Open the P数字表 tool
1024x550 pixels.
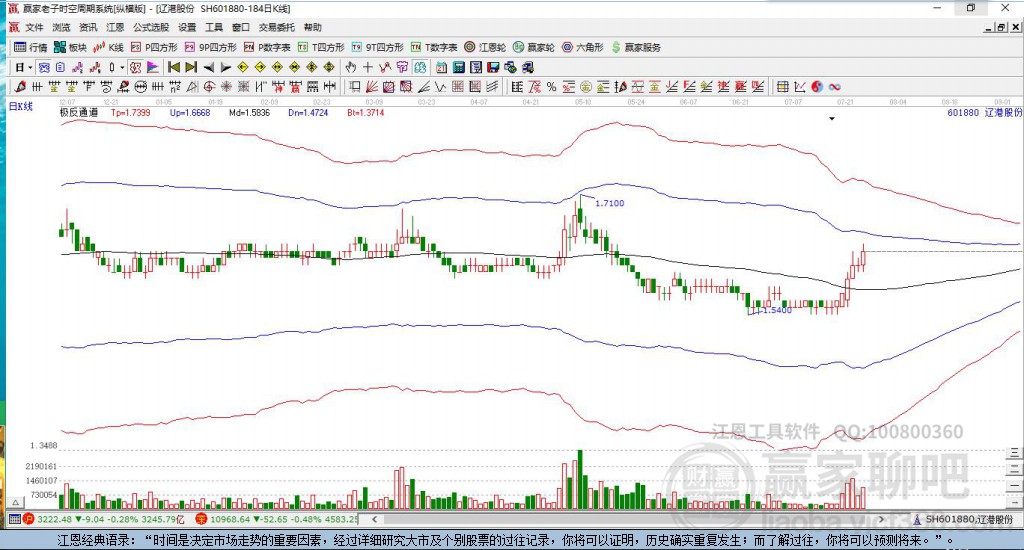[x=267, y=47]
